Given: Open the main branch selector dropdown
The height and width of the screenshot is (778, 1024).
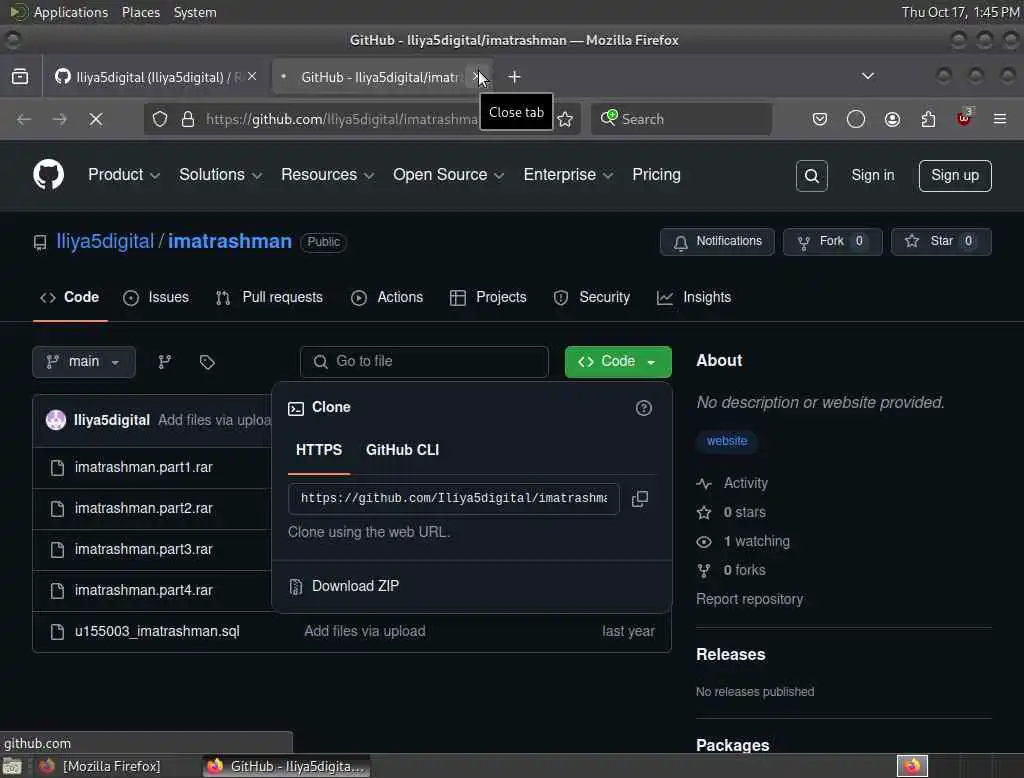Looking at the screenshot, I should [84, 362].
